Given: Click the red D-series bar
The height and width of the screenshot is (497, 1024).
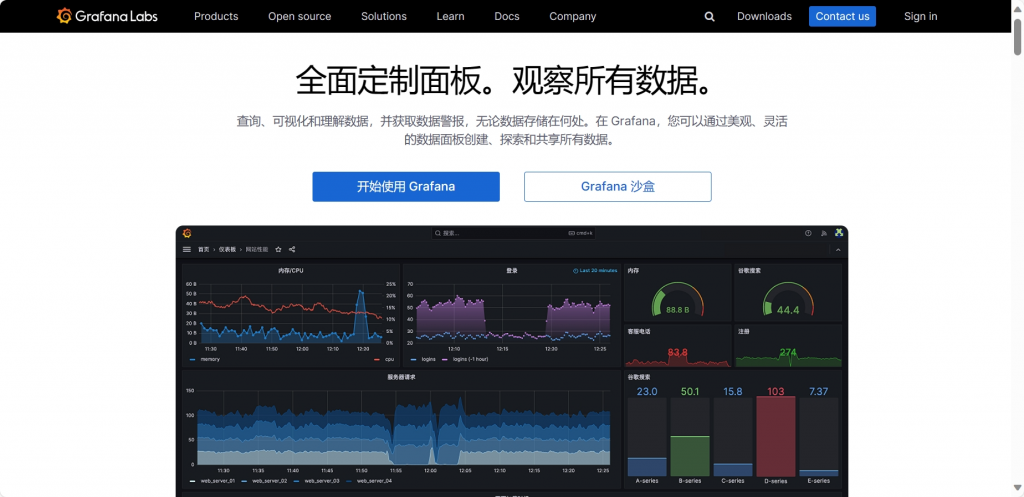Looking at the screenshot, I should point(776,436).
